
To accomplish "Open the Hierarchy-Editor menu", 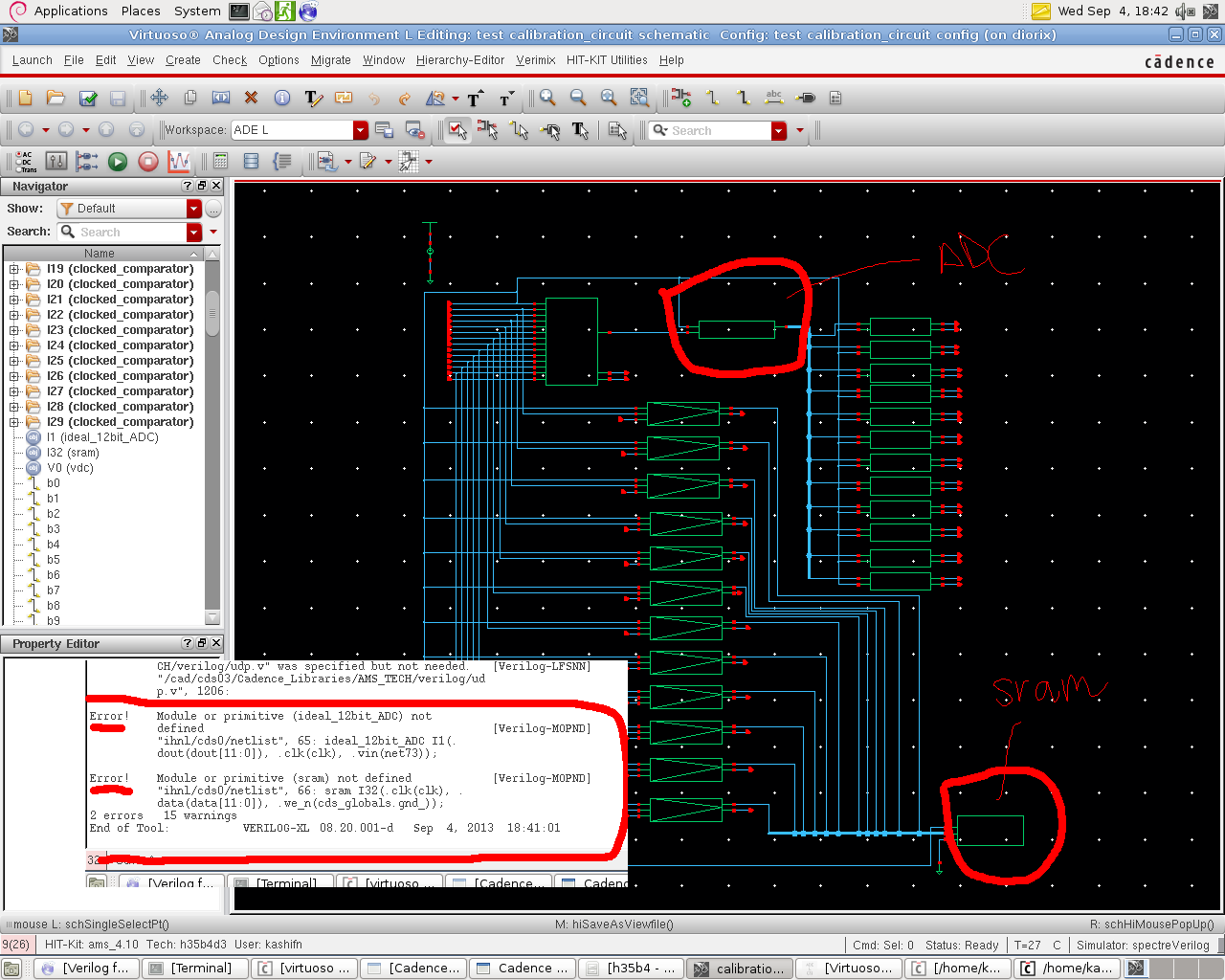I will (459, 60).
